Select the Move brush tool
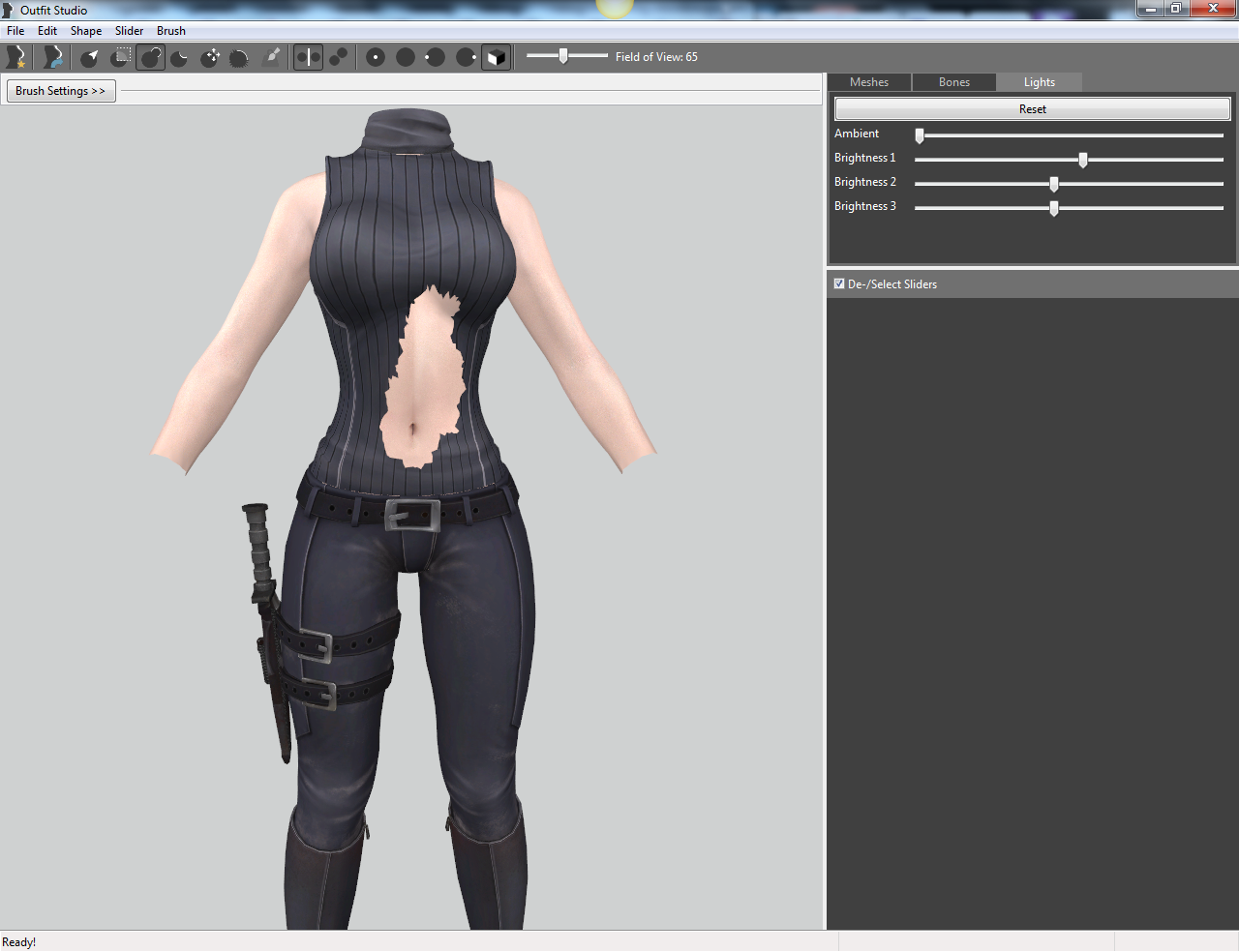This screenshot has width=1239, height=952. (210, 57)
